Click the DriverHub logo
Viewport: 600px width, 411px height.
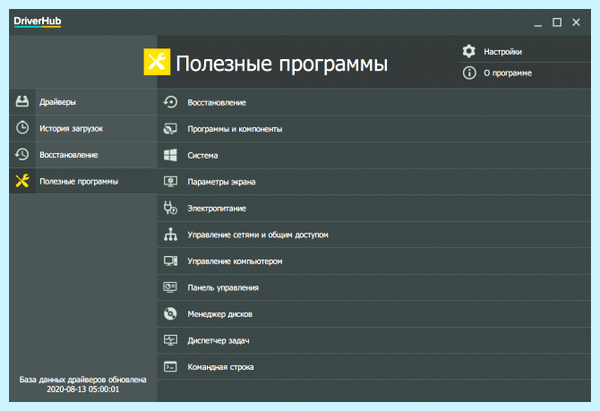38,21
